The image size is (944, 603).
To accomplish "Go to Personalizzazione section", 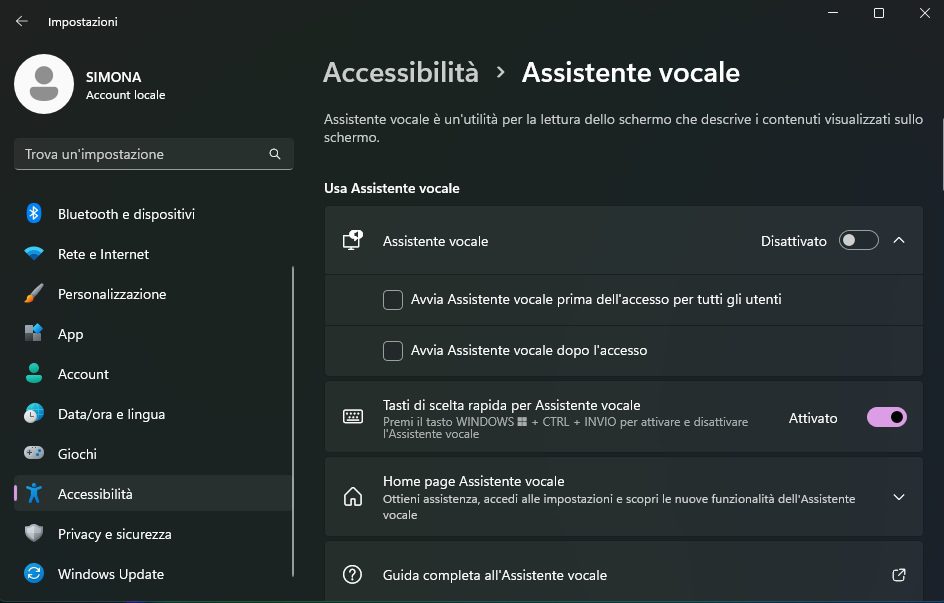I will (x=153, y=294).
